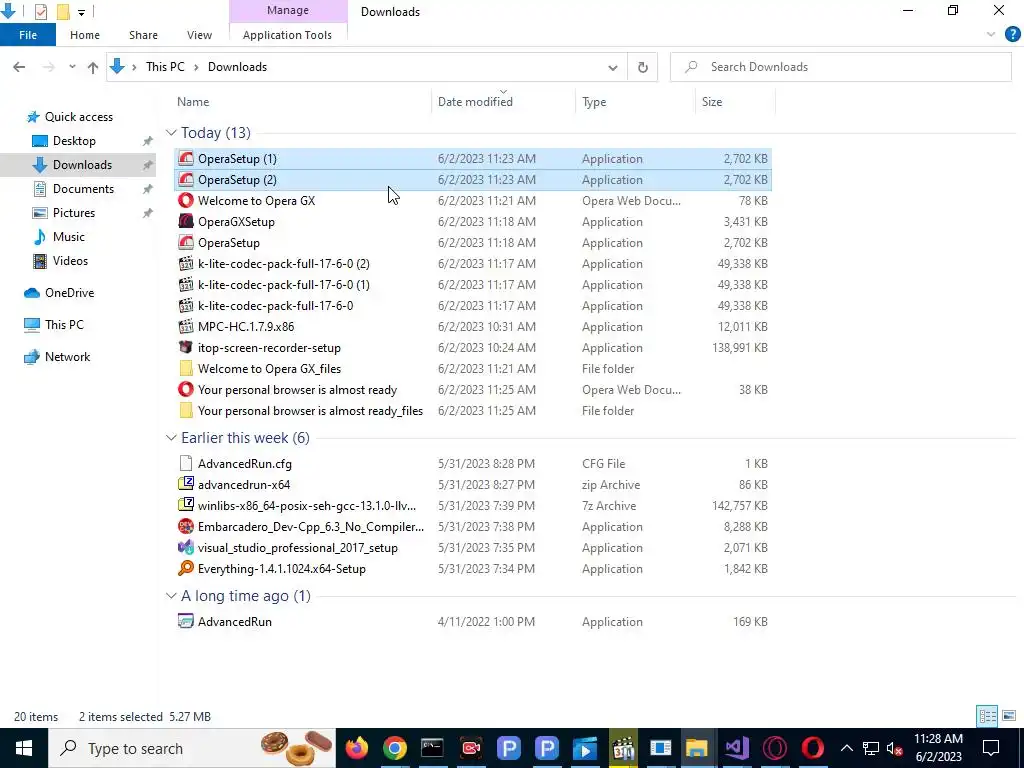Viewport: 1024px width, 768px height.
Task: Collapse the A long time ago (1) group
Action: pyautogui.click(x=171, y=596)
